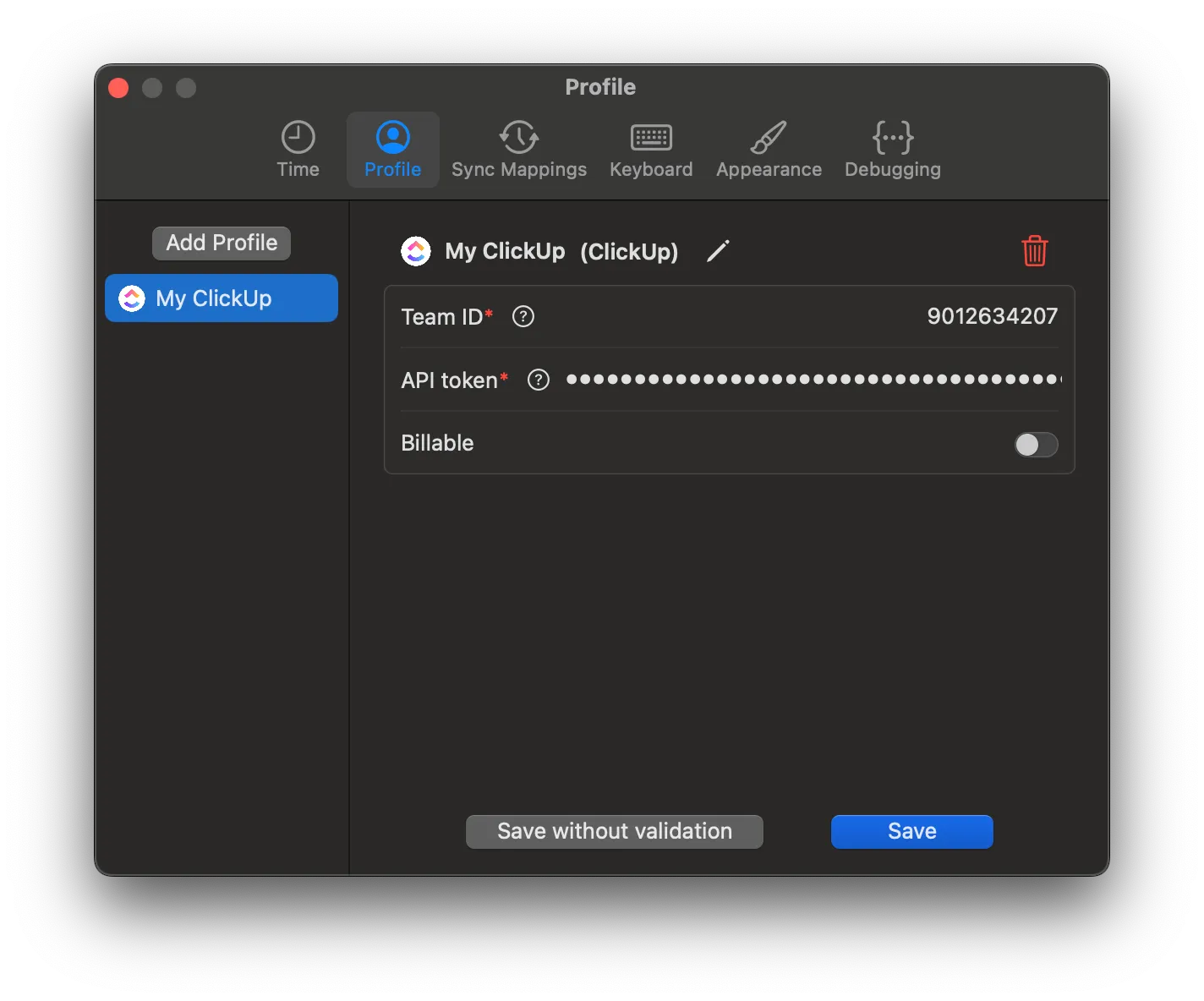Click the "My ClickUp (ClickUp)" heading text
The height and width of the screenshot is (1001, 1204).
click(x=561, y=251)
